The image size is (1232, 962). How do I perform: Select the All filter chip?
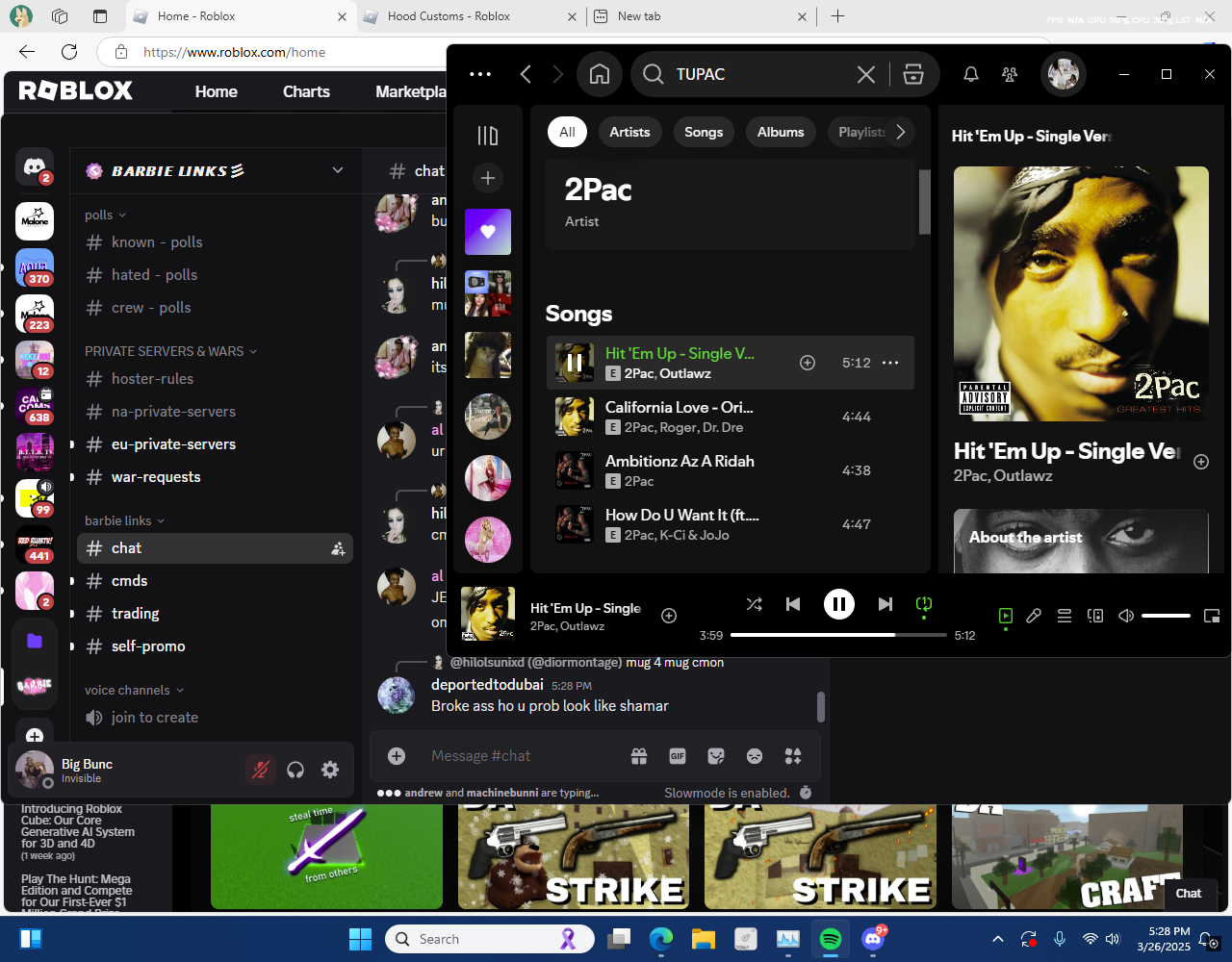(x=567, y=132)
